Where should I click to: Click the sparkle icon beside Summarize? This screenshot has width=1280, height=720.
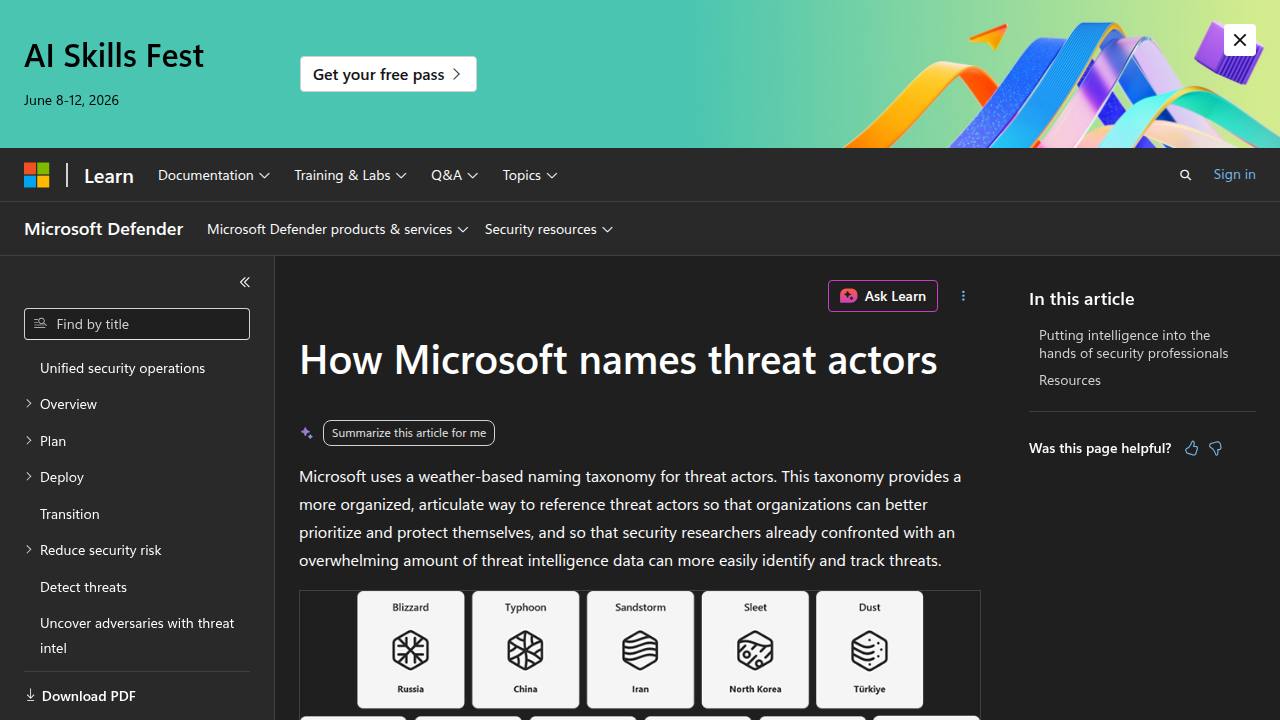[x=307, y=433]
